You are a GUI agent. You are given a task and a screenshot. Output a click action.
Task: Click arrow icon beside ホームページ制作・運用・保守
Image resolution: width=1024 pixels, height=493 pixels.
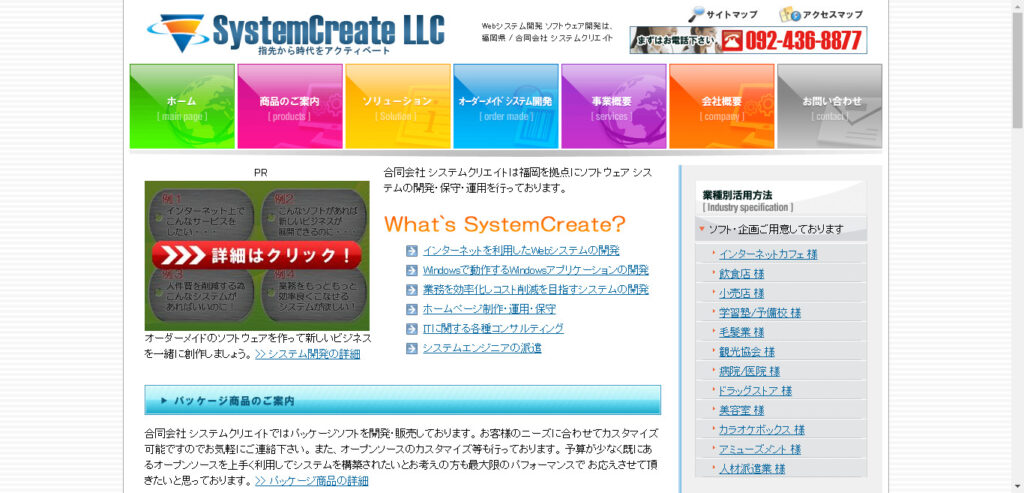(411, 310)
